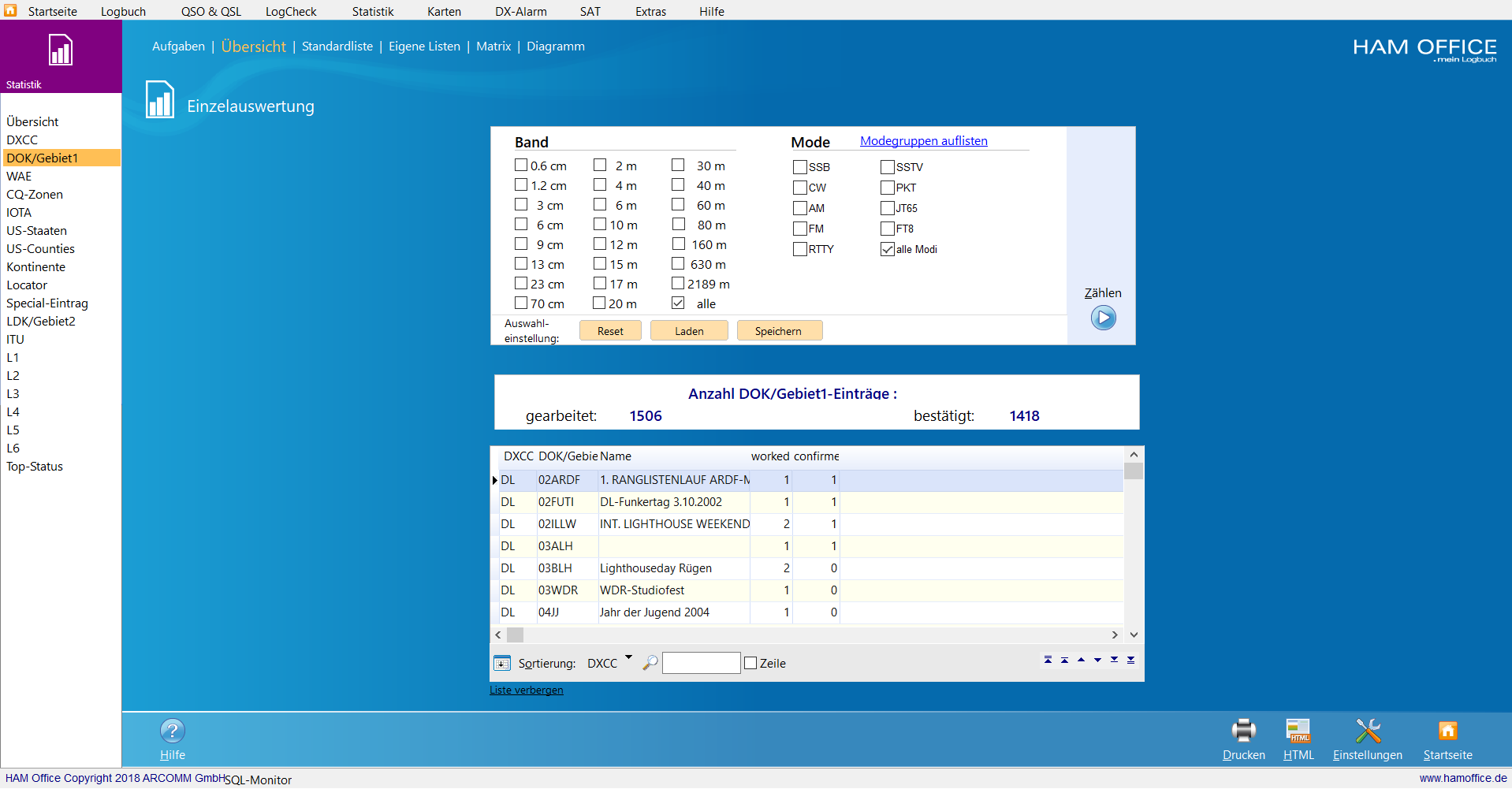This screenshot has width=1512, height=789.
Task: Click the Laden button
Action: point(689,331)
